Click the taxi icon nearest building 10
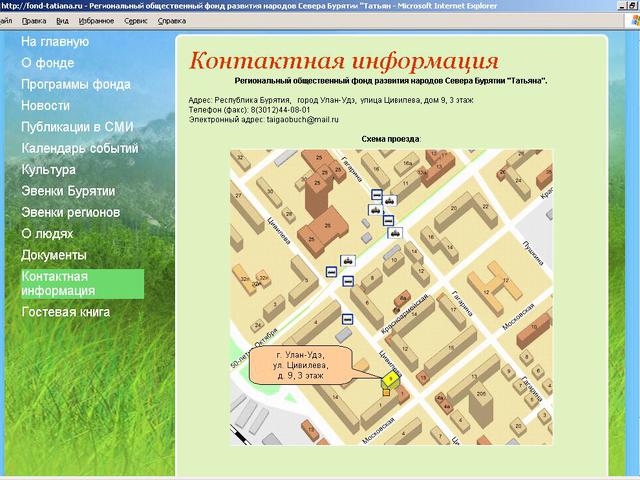Image resolution: width=640 pixels, height=480 pixels. click(x=394, y=233)
